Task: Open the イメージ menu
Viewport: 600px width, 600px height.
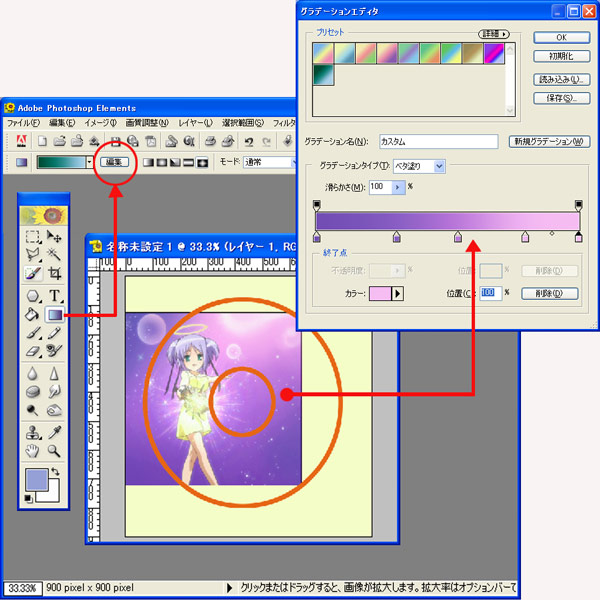Action: (100, 123)
